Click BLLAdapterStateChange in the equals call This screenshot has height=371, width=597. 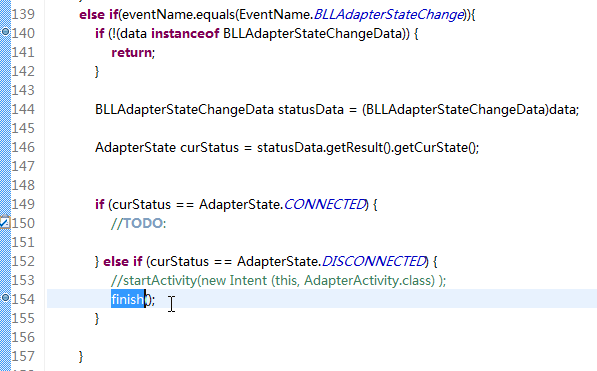pos(388,14)
